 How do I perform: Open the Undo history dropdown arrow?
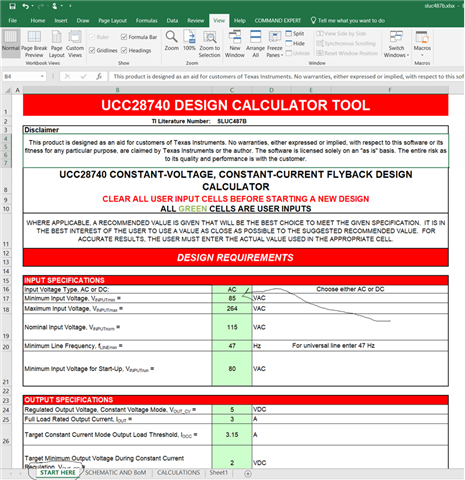click(x=32, y=6)
